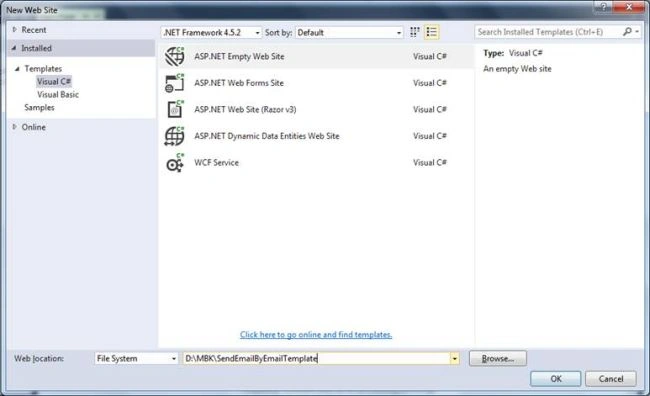Select Visual Basic templates

click(58, 95)
